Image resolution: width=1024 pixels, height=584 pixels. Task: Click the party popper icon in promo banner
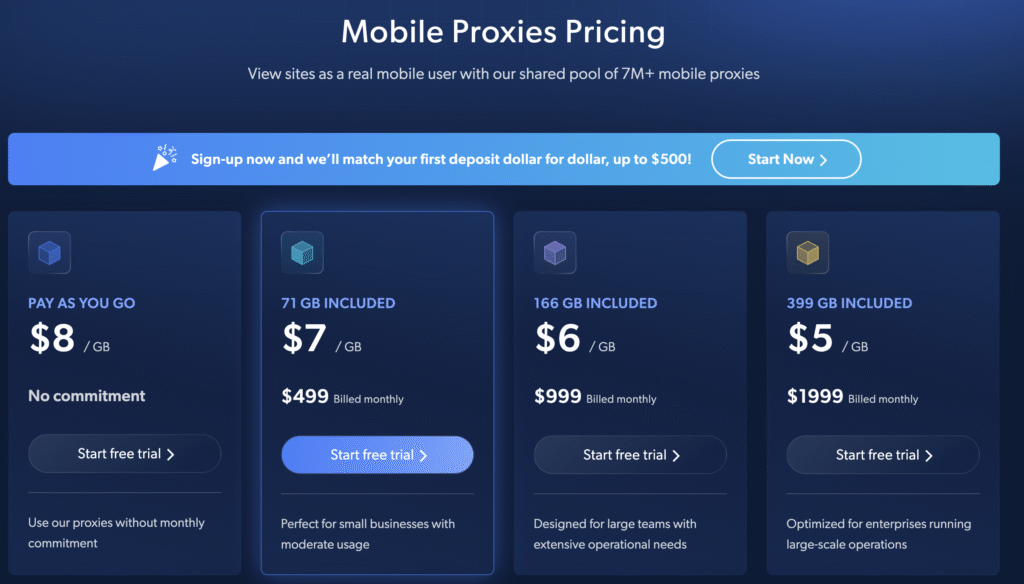[165, 158]
